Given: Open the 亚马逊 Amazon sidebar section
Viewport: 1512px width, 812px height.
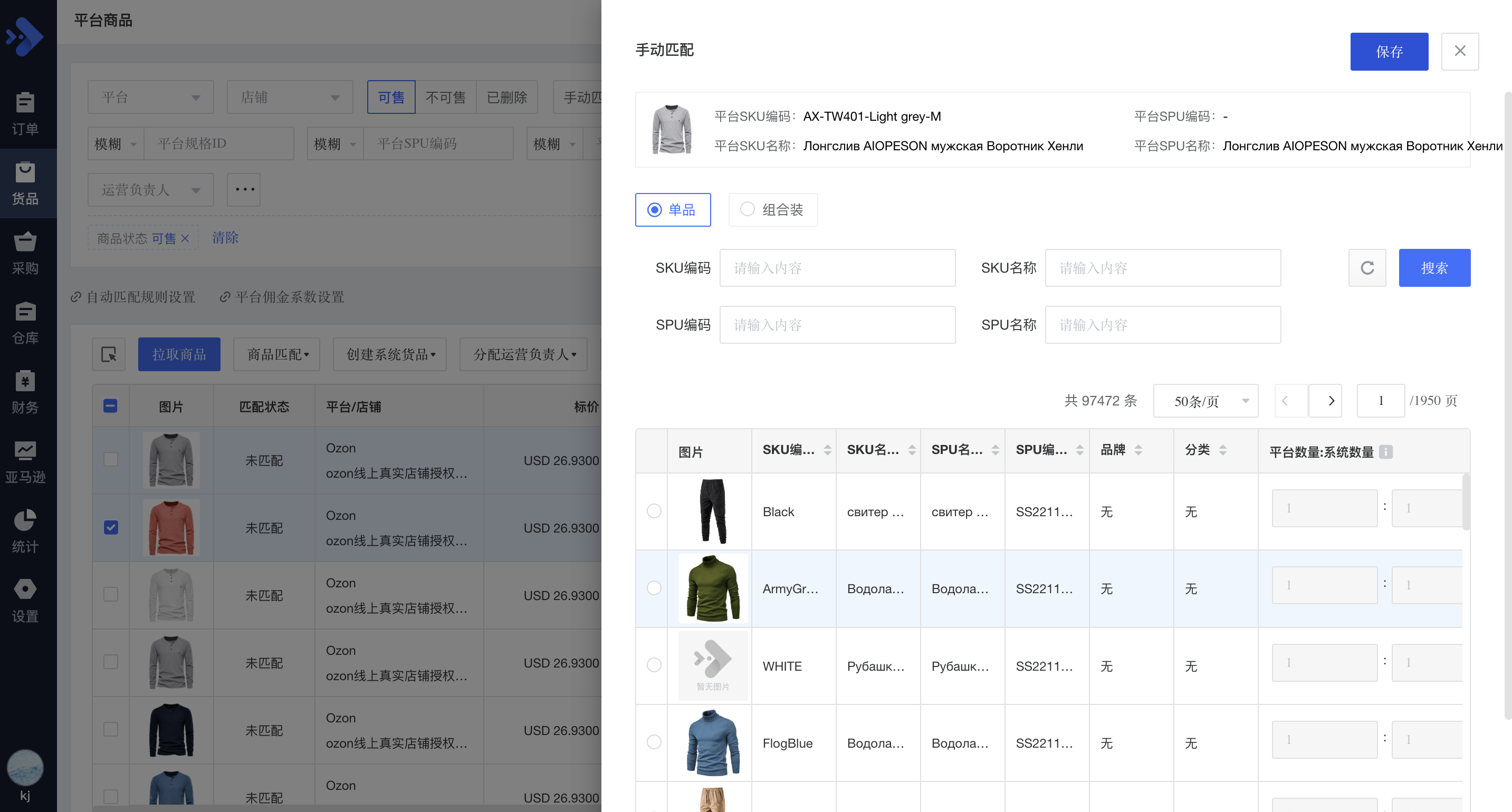Looking at the screenshot, I should (x=25, y=462).
